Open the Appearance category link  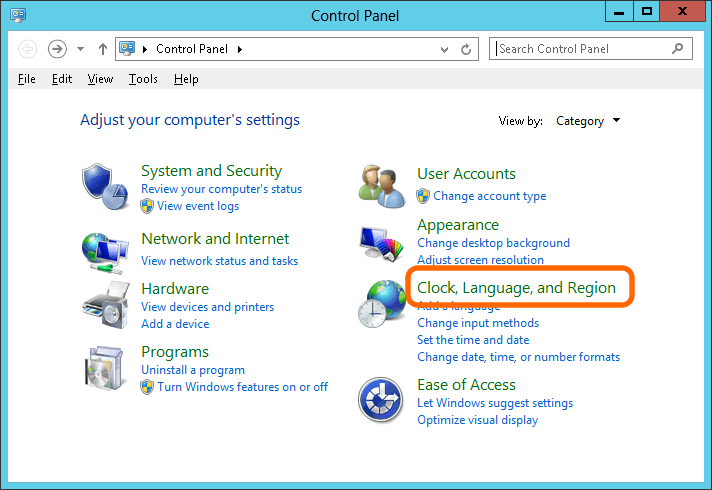458,225
